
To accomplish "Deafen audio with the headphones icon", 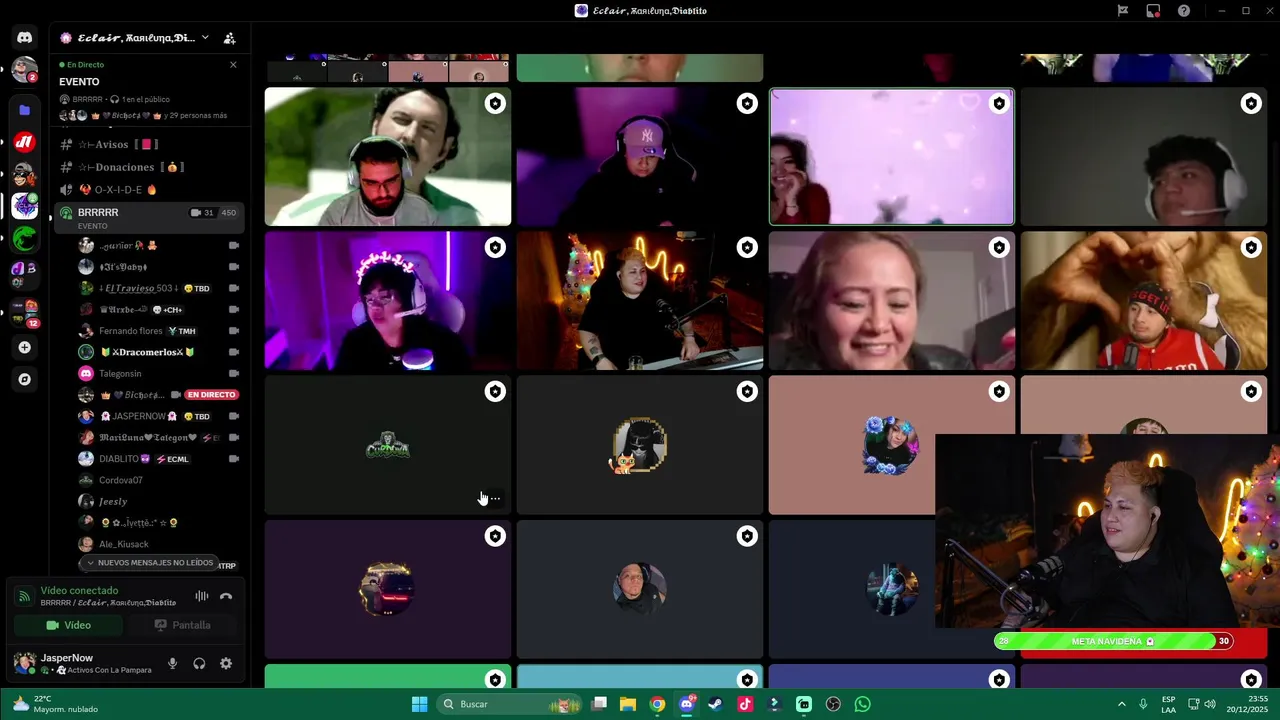I will point(199,663).
